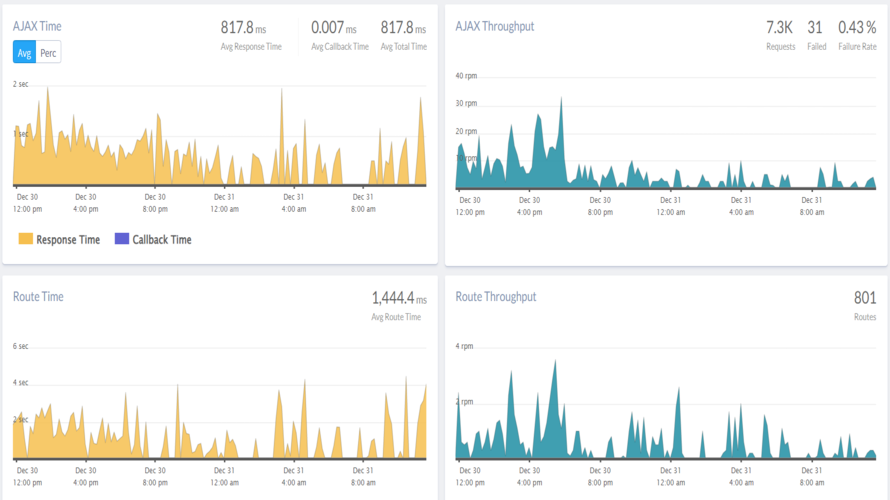
Task: Click the 801 Routes stat
Action: (x=864, y=305)
